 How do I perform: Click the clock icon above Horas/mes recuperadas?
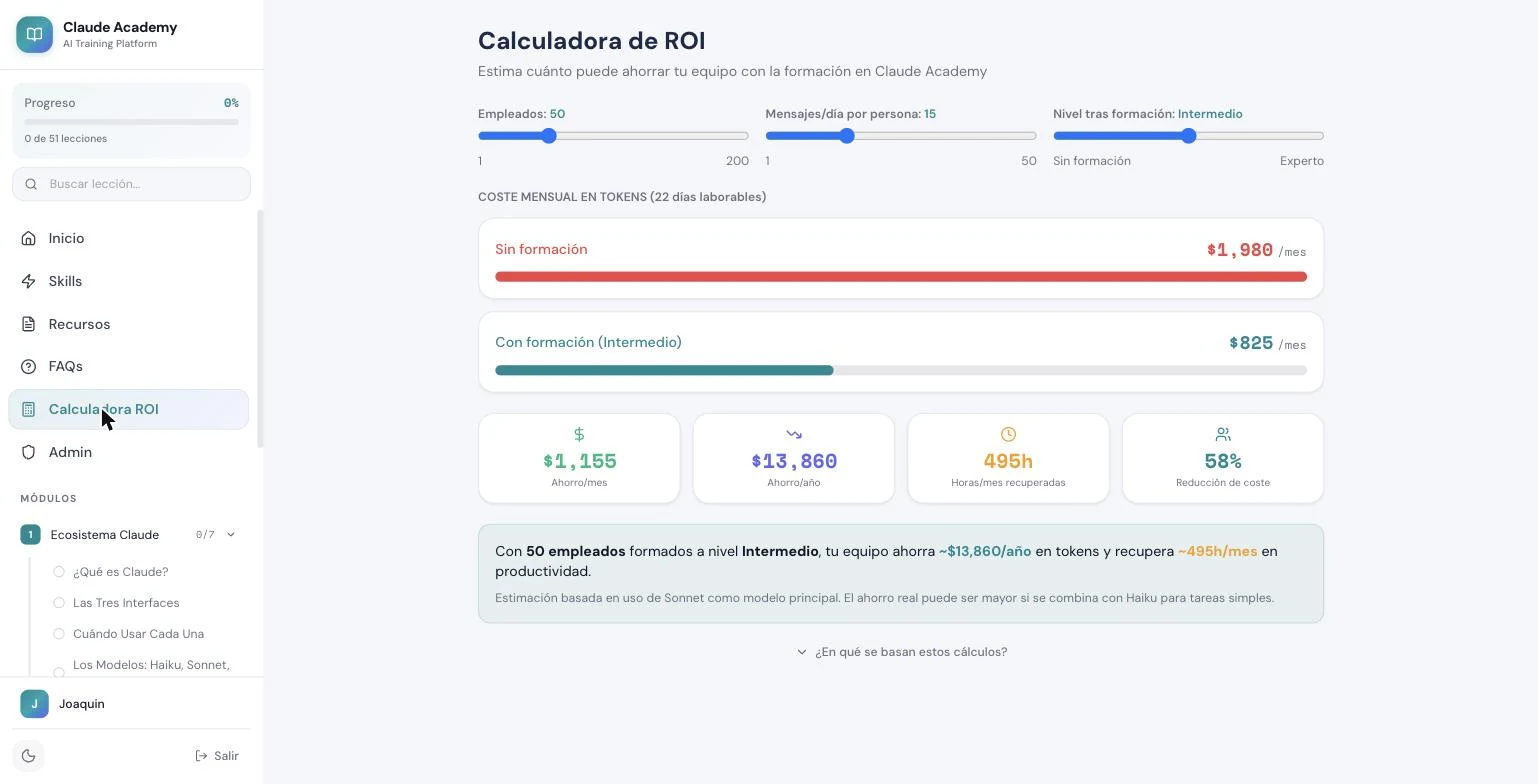1008,434
